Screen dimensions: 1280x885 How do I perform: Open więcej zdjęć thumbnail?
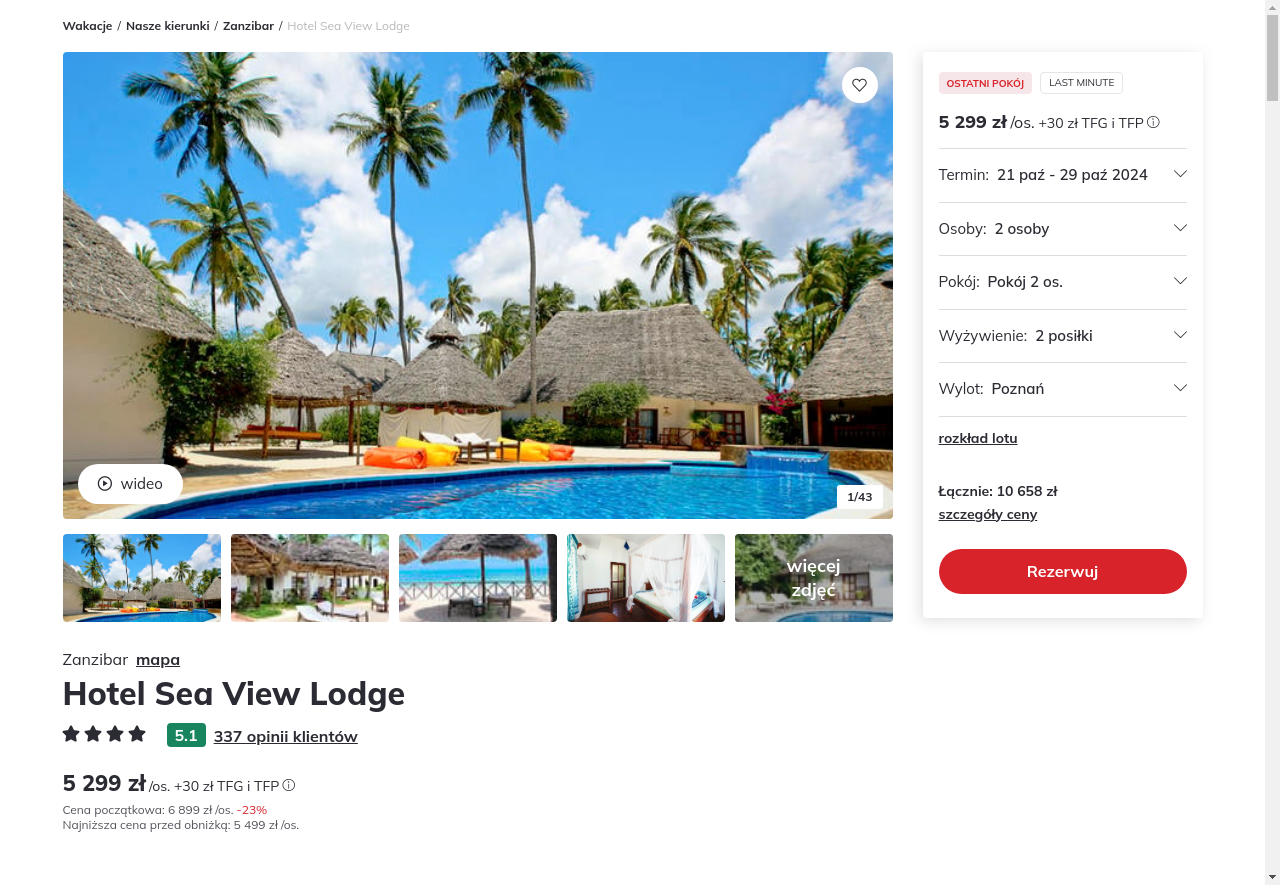tap(814, 578)
